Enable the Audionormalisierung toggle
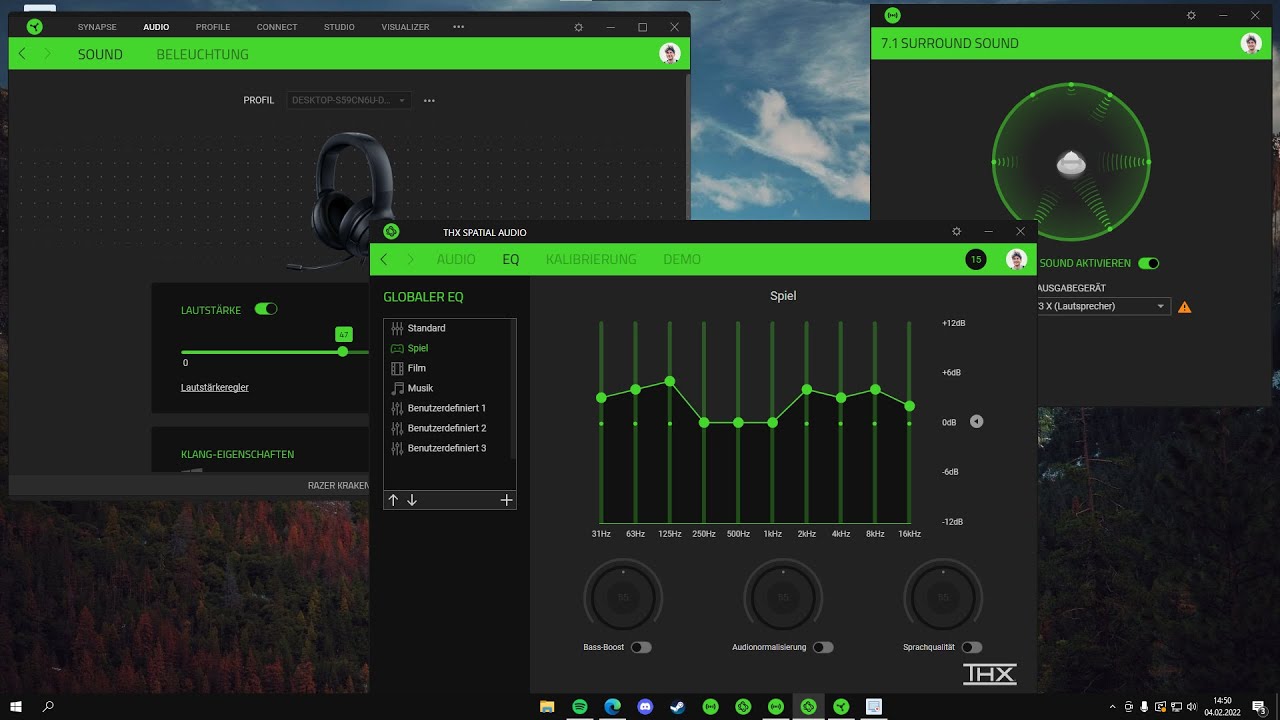The image size is (1280, 720). click(x=823, y=647)
